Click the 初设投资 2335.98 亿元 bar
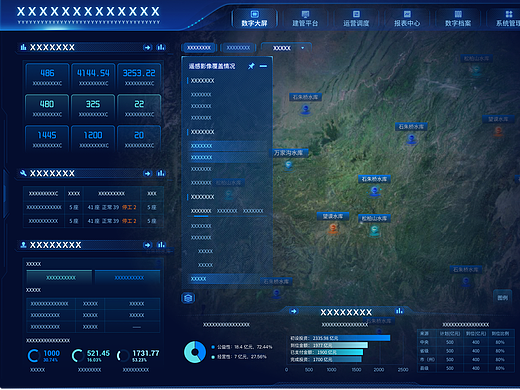520x390 pixels. [x=340, y=338]
